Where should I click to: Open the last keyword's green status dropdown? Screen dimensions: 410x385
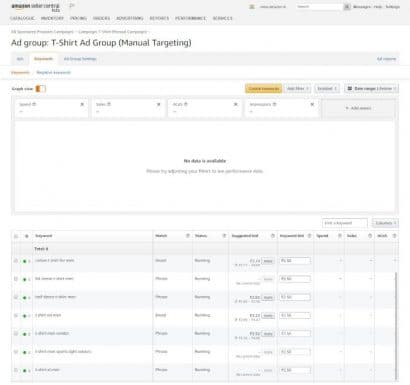click(x=26, y=371)
